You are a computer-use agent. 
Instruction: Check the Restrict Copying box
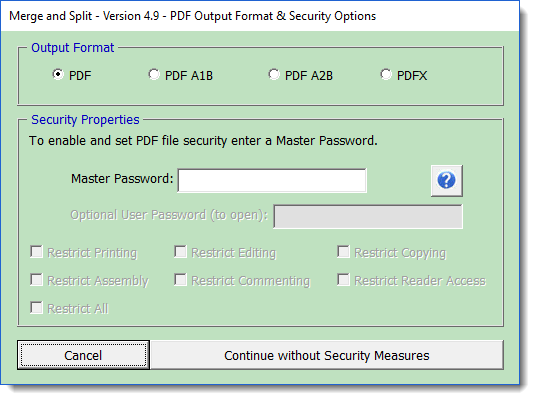click(343, 252)
